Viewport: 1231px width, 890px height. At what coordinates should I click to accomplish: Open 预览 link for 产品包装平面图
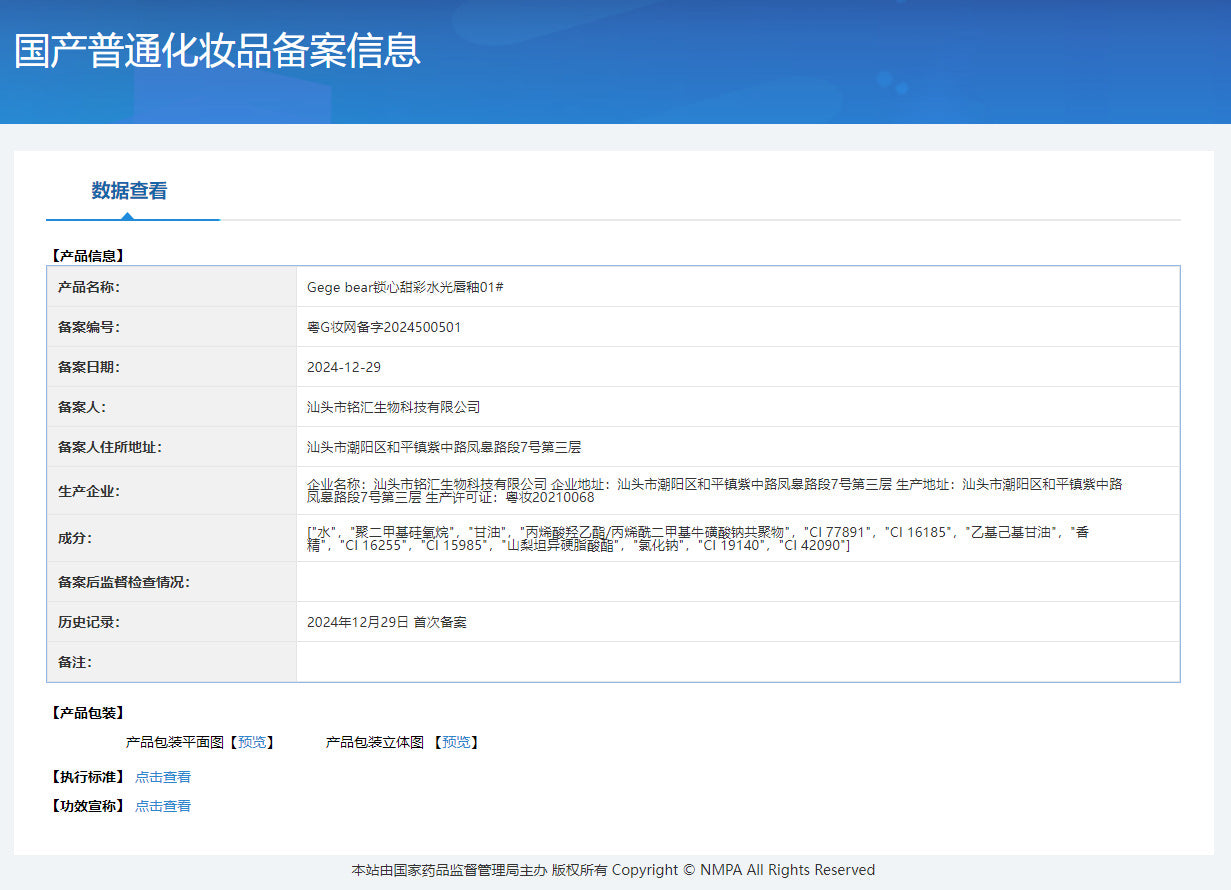[252, 742]
